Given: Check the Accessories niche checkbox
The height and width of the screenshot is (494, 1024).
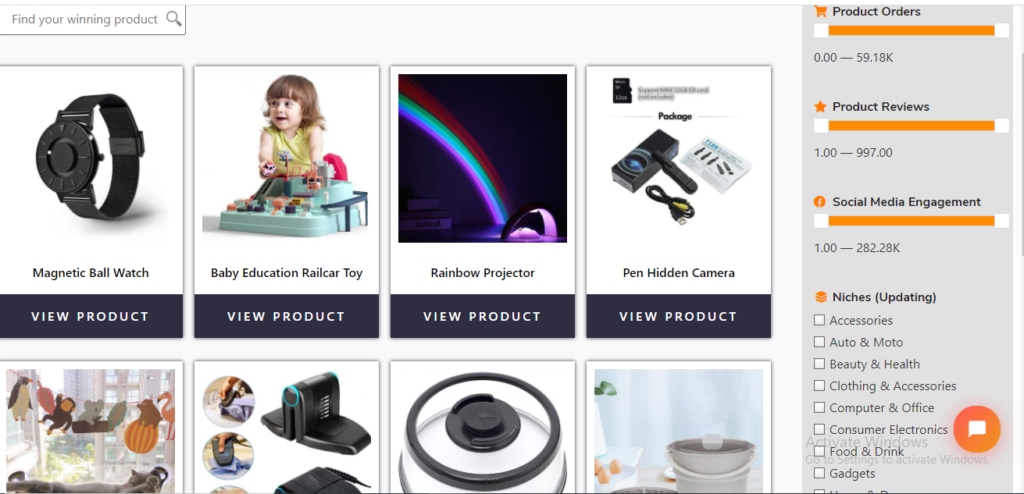Looking at the screenshot, I should (x=819, y=320).
